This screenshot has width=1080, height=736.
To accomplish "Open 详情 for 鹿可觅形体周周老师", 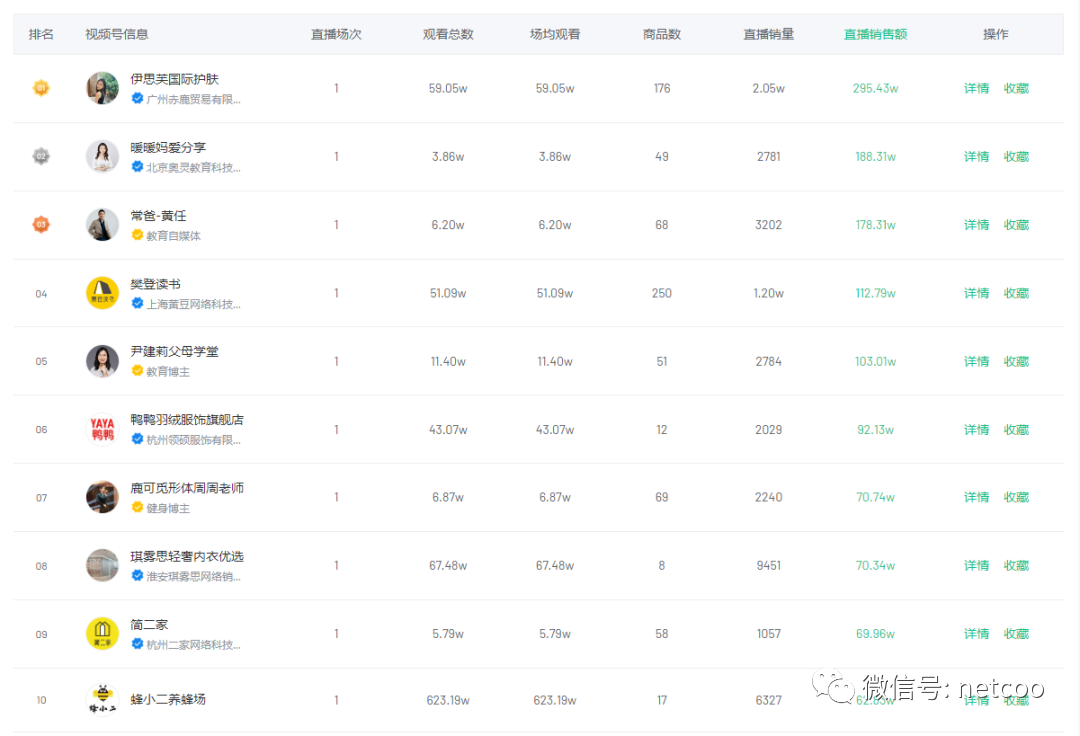I will pyautogui.click(x=976, y=496).
